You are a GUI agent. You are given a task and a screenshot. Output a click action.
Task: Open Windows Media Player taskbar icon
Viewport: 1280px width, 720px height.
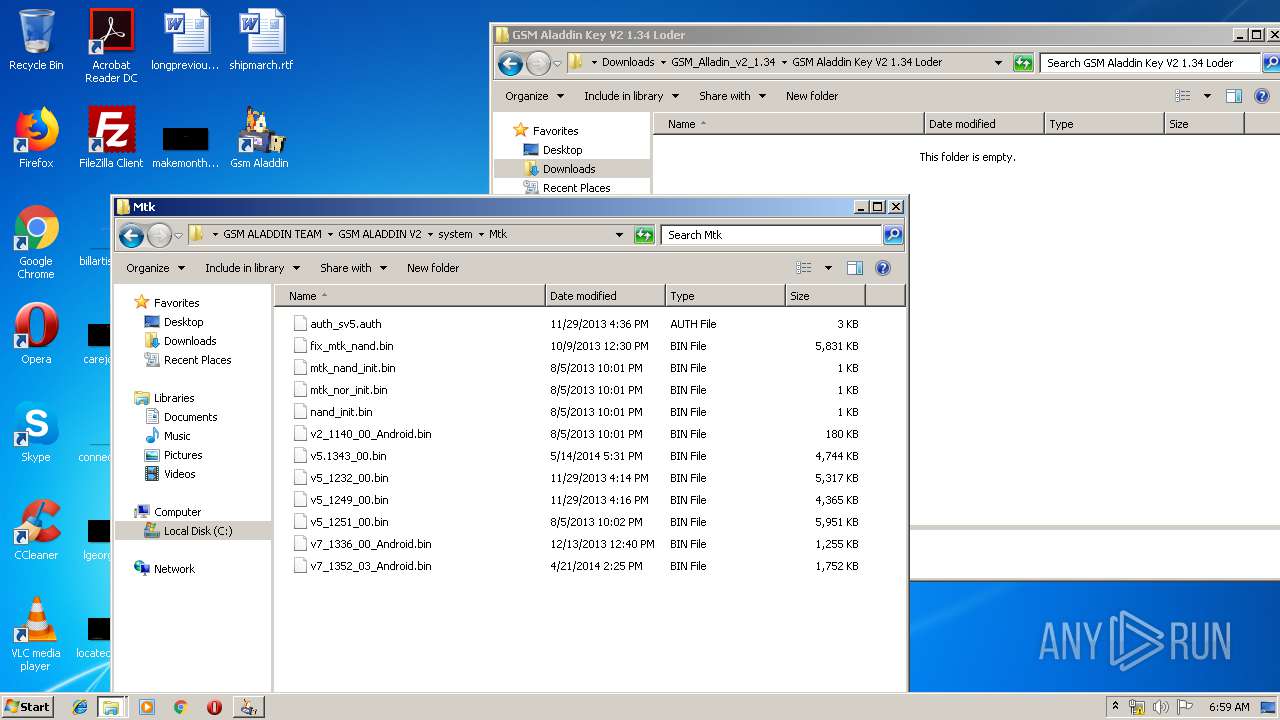tap(147, 707)
